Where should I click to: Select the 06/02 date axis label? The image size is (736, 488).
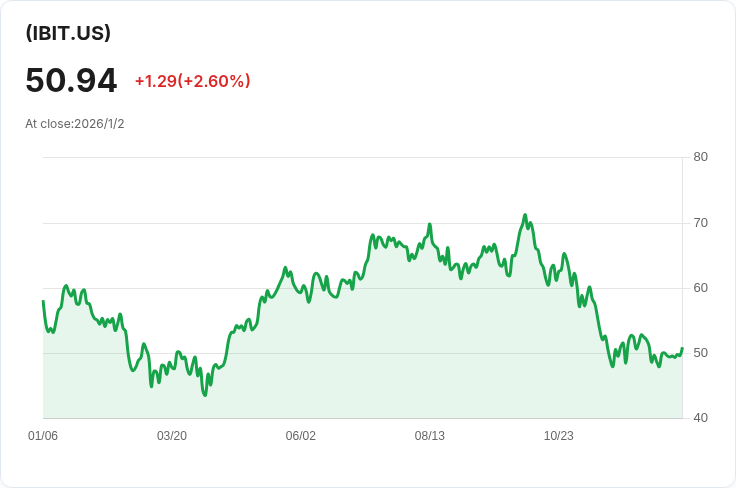pyautogui.click(x=300, y=436)
